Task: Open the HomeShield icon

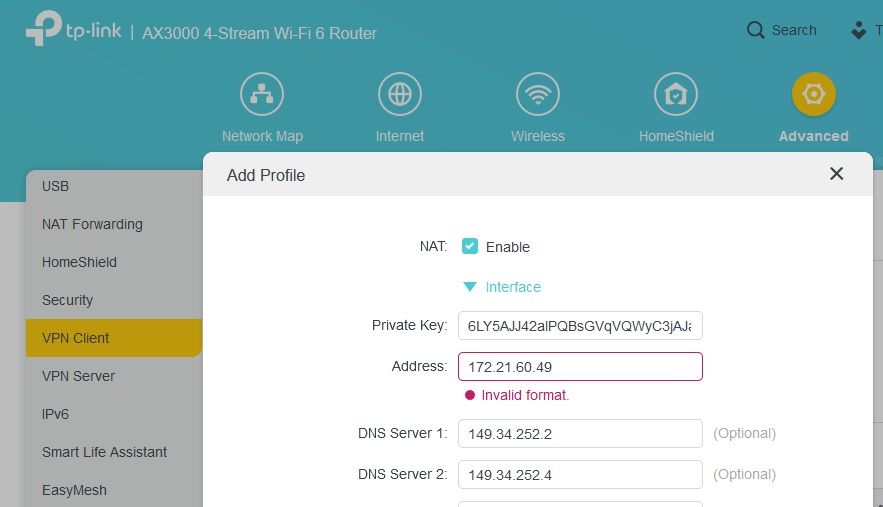Action: point(676,95)
